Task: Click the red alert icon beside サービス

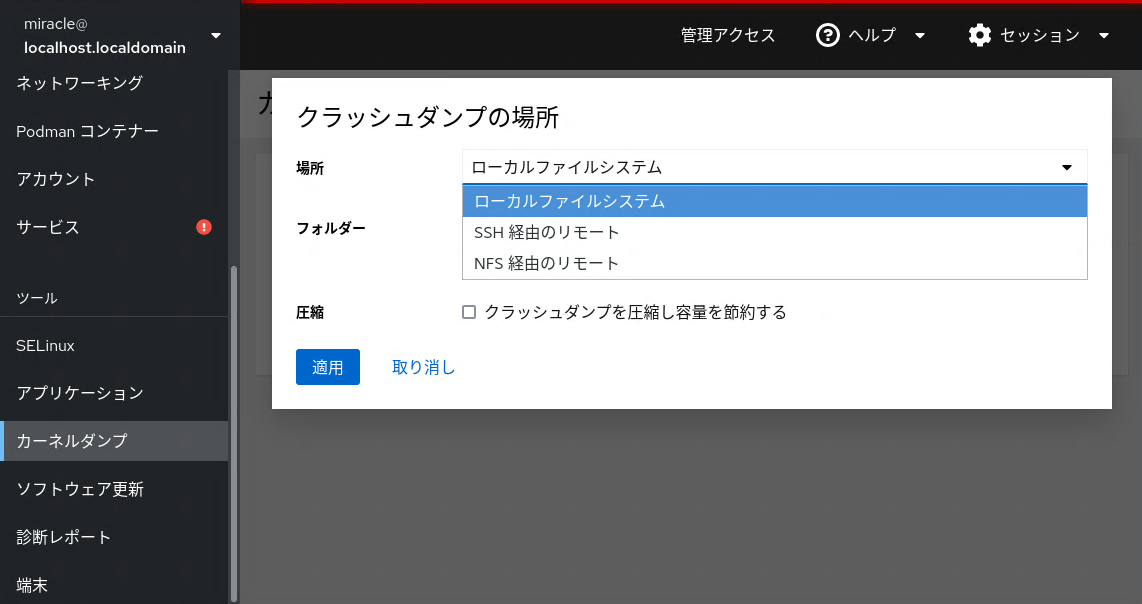Action: point(204,227)
